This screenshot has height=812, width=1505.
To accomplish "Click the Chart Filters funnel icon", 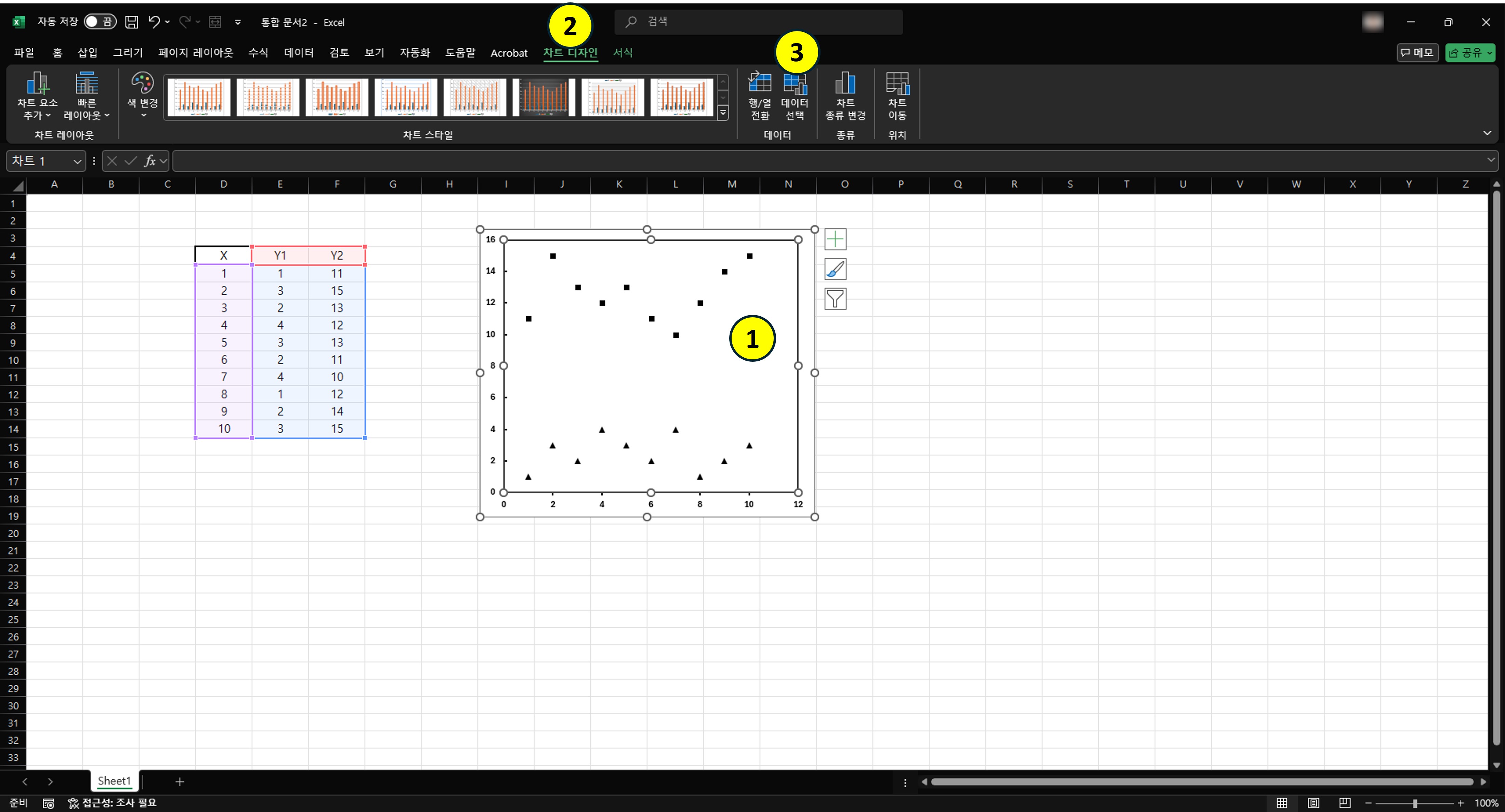I will click(x=835, y=298).
